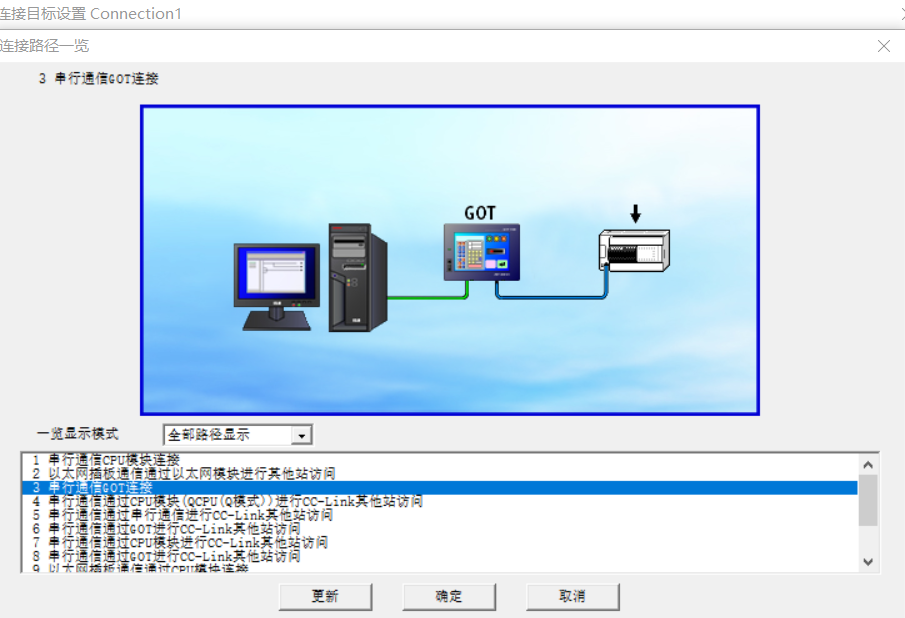Click the black down arrow above the PLC
905x618 pixels.
[635, 213]
